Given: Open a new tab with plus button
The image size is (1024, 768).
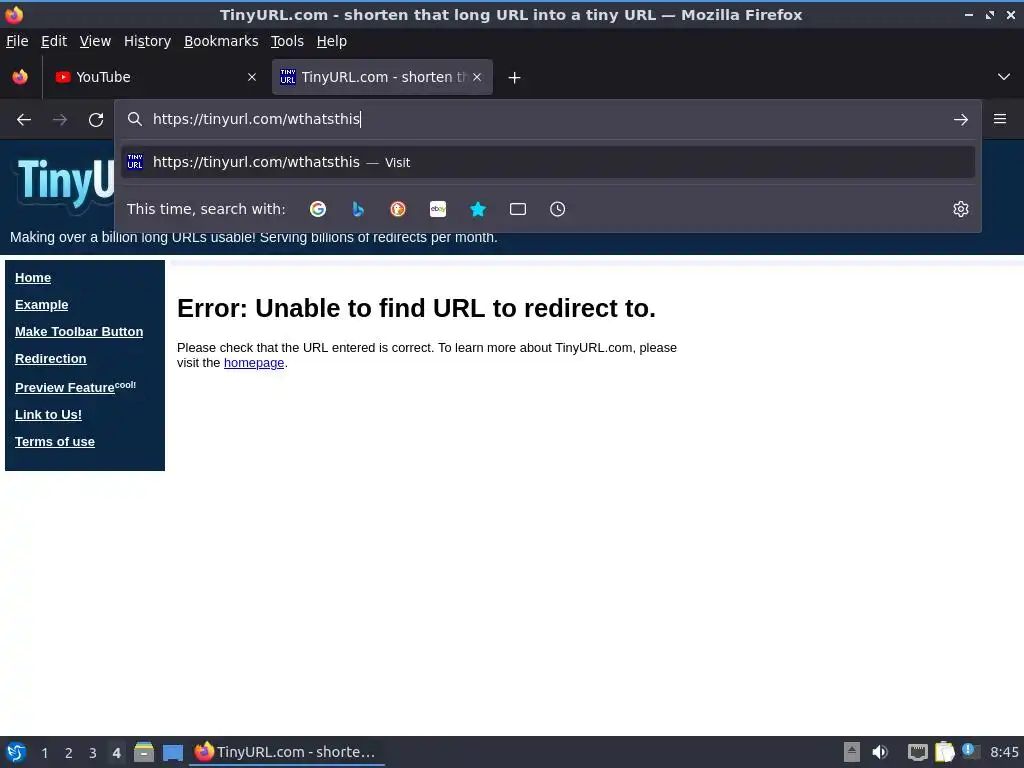Looking at the screenshot, I should 515,78.
